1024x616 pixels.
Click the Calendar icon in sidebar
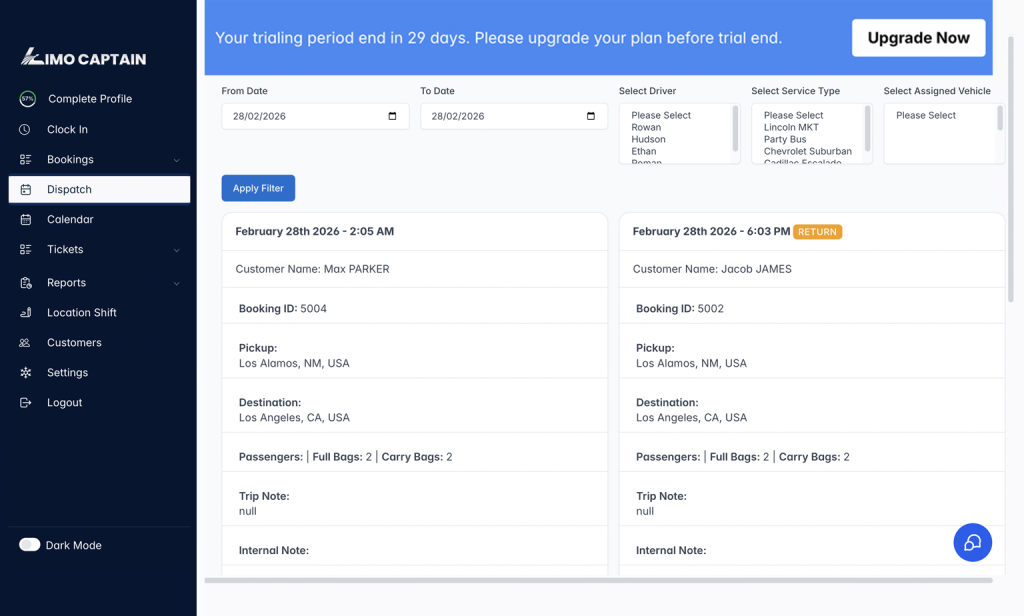point(26,219)
